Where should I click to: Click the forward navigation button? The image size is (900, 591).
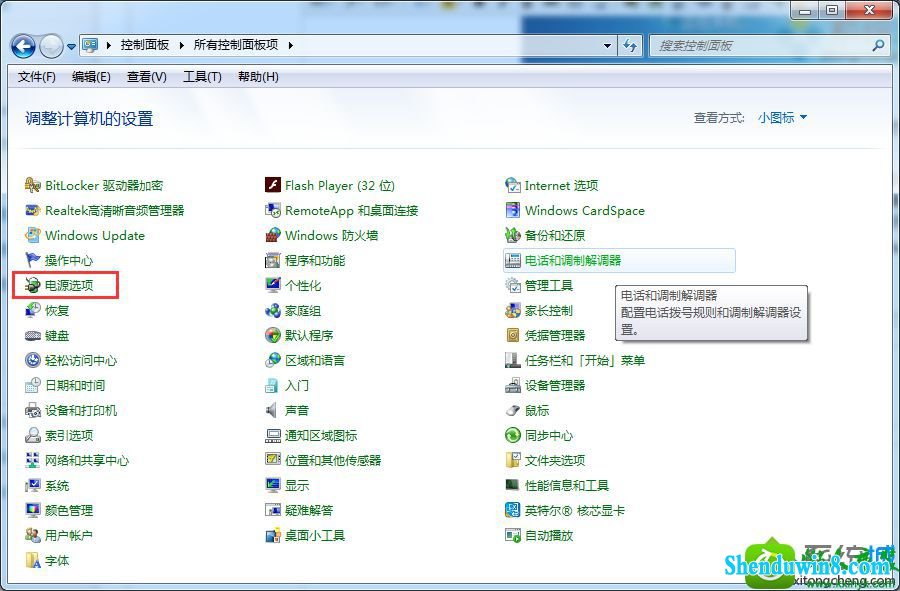click(51, 46)
